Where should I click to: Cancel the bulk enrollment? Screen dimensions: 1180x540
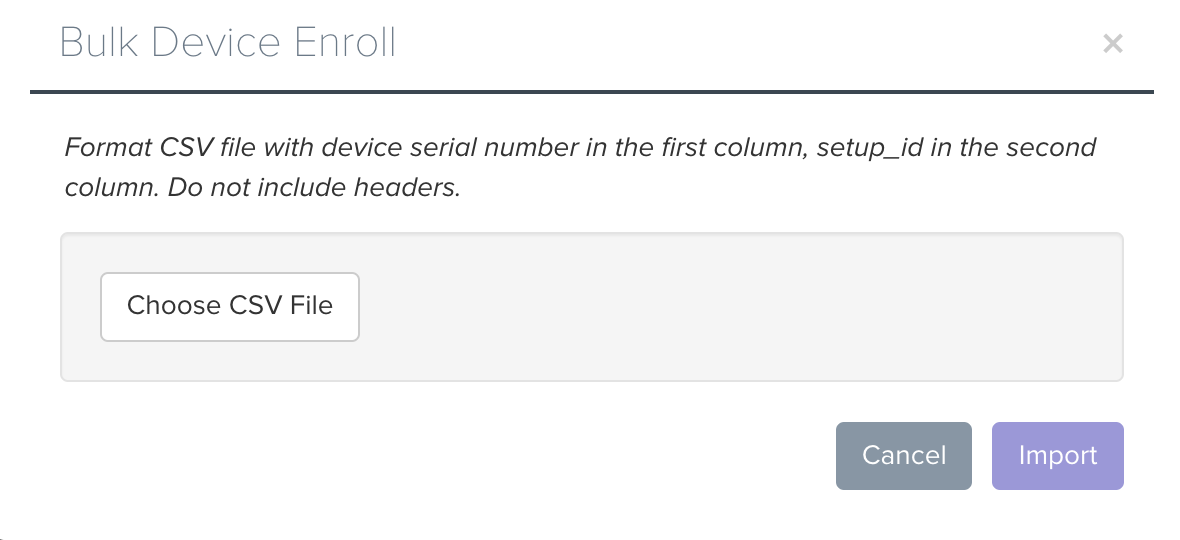(x=904, y=456)
